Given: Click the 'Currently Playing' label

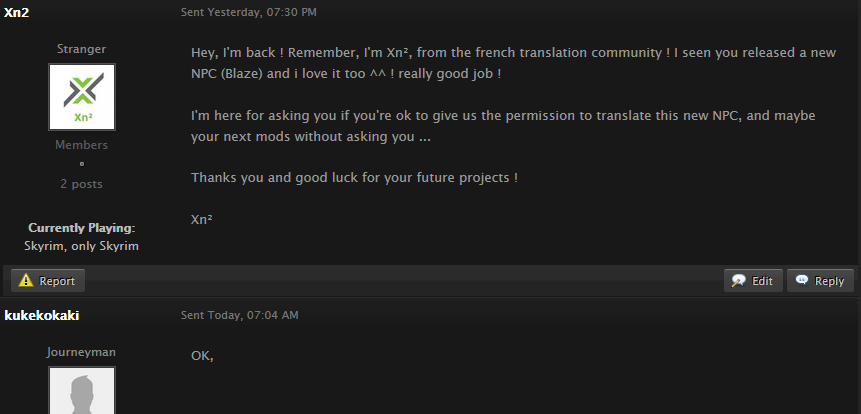Looking at the screenshot, I should click(82, 228).
